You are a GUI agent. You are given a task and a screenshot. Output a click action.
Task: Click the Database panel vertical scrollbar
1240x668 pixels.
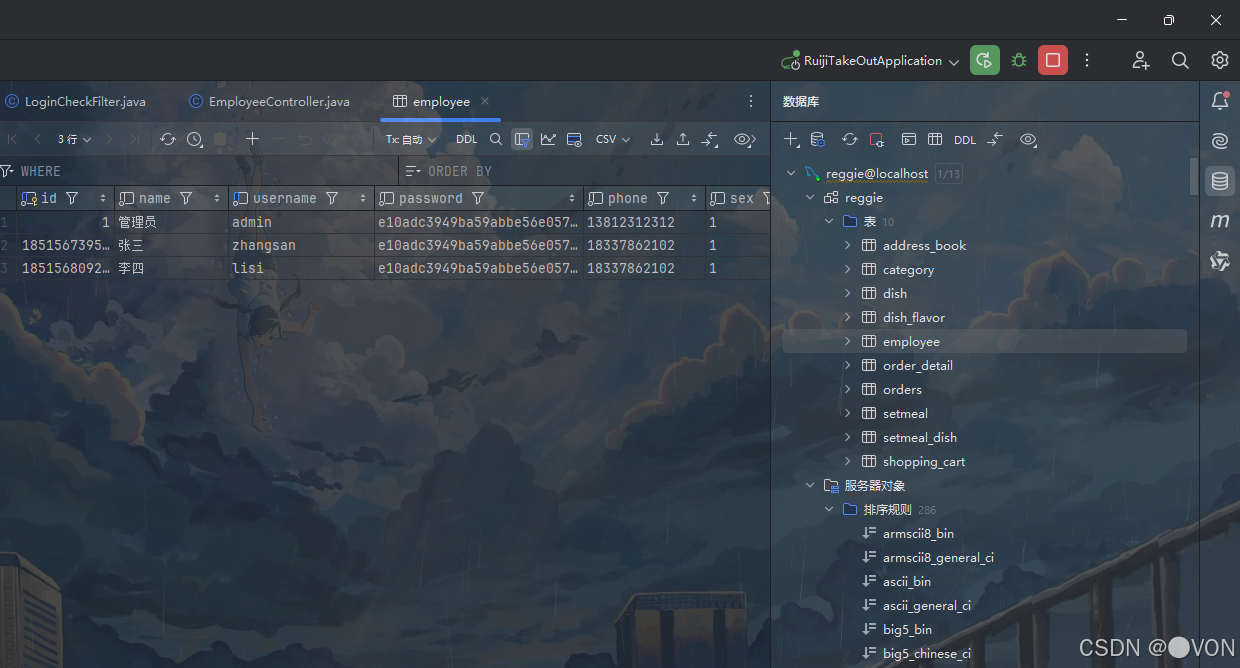[x=1193, y=177]
